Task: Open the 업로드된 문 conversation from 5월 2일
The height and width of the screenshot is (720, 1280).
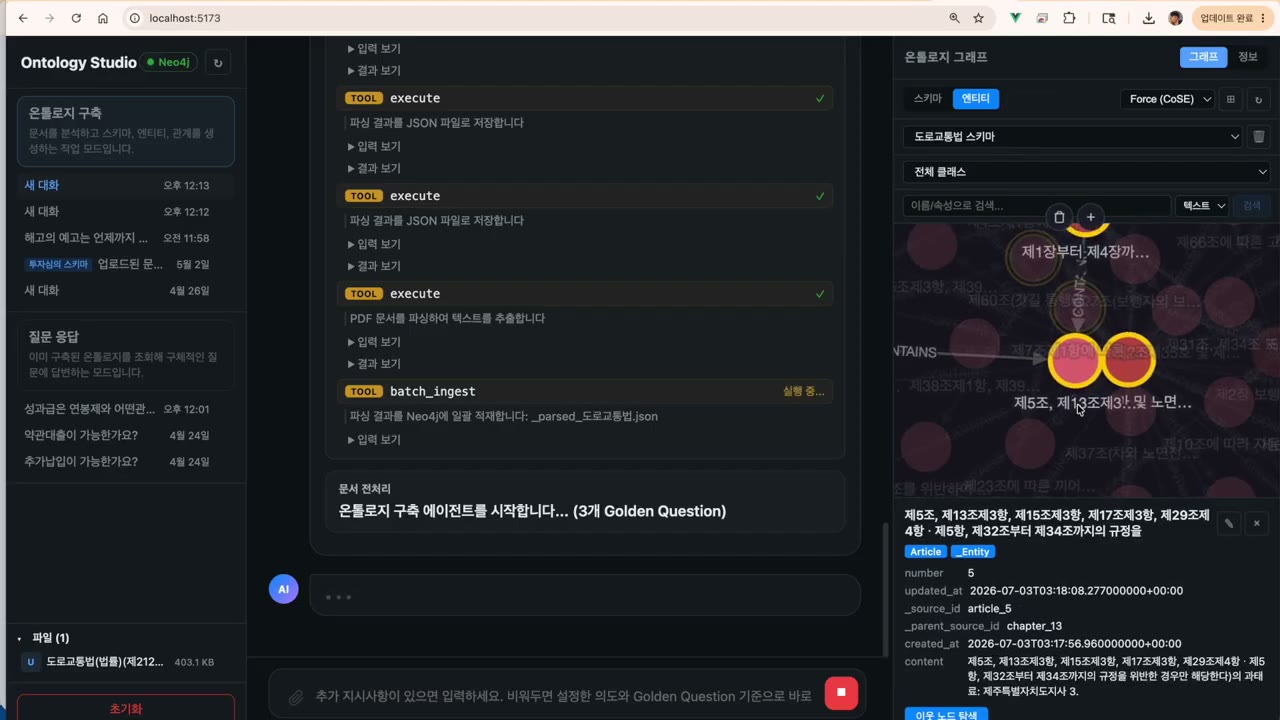Action: pos(126,264)
